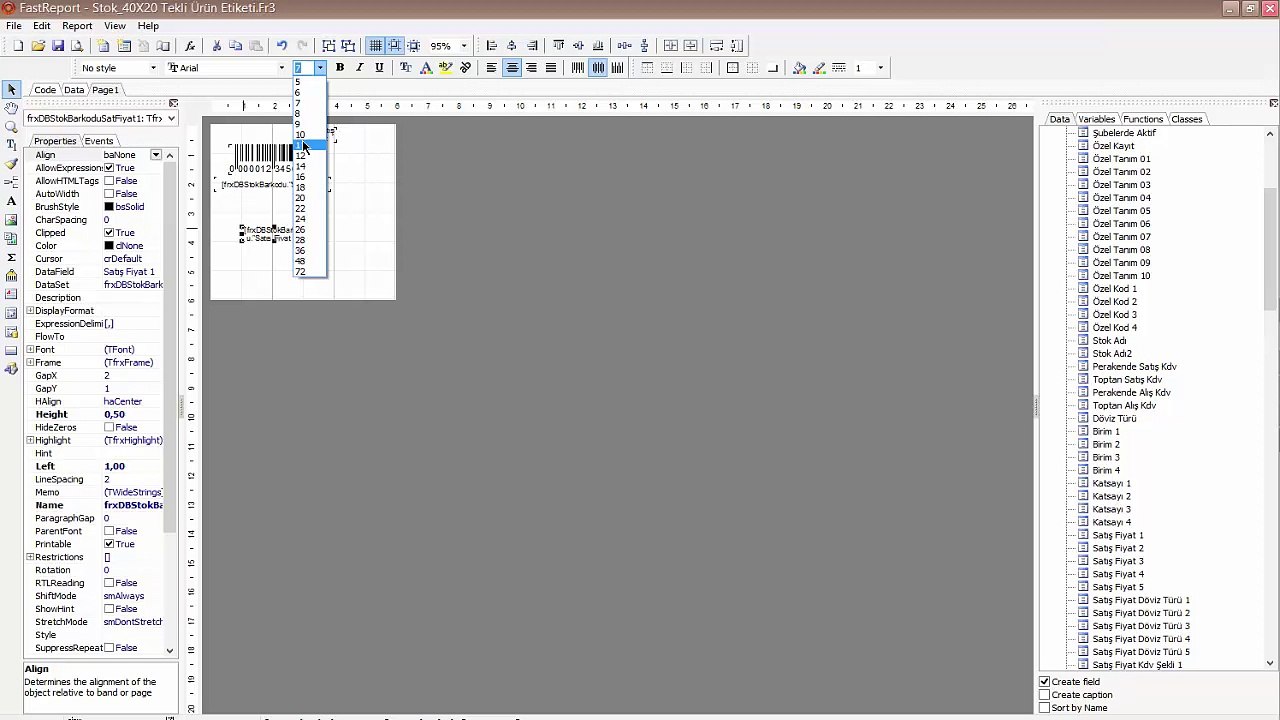Switch to the Data tab on left
The image size is (1280, 720).
click(x=74, y=90)
